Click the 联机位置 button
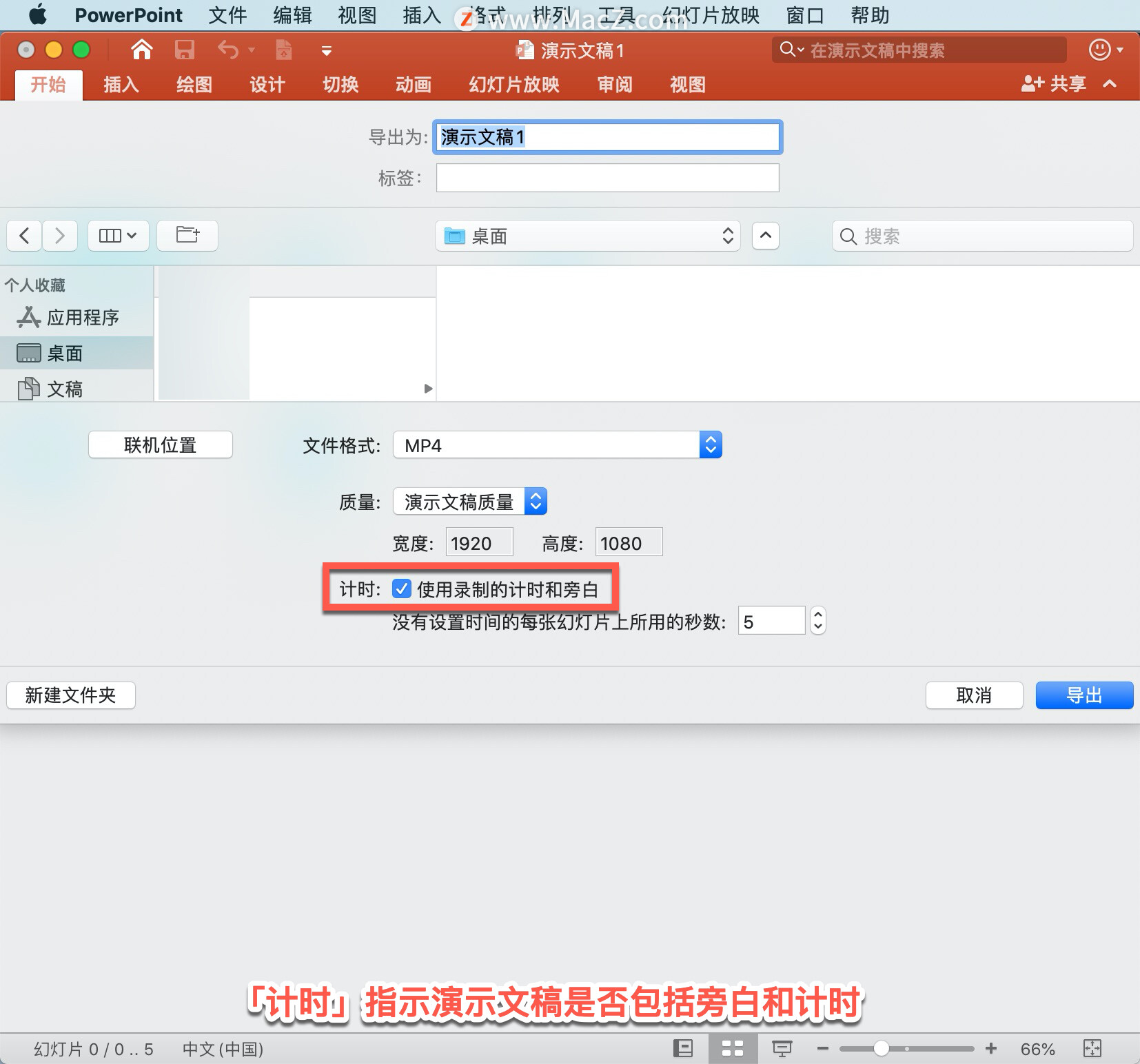This screenshot has height=1064, width=1140. click(x=161, y=445)
